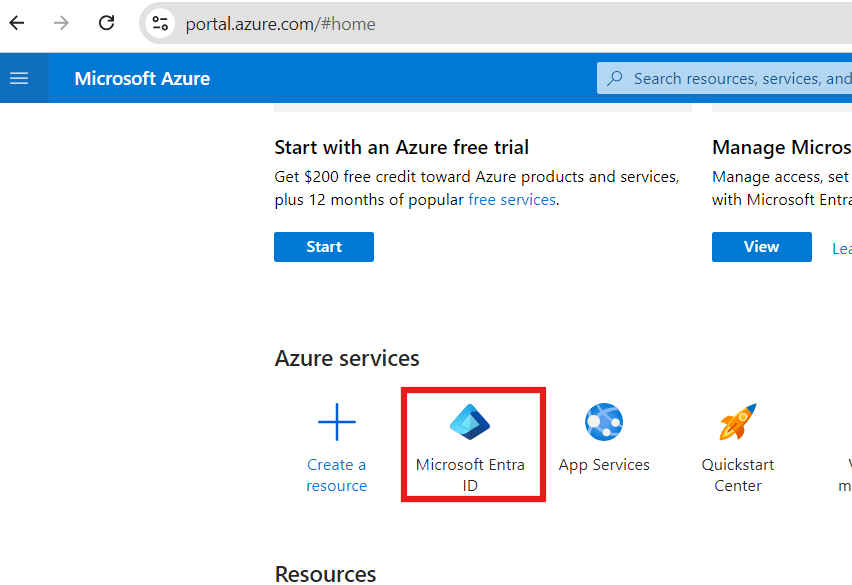Select the 'Microsoft Entra ID' text label
This screenshot has width=852, height=585.
click(x=470, y=475)
